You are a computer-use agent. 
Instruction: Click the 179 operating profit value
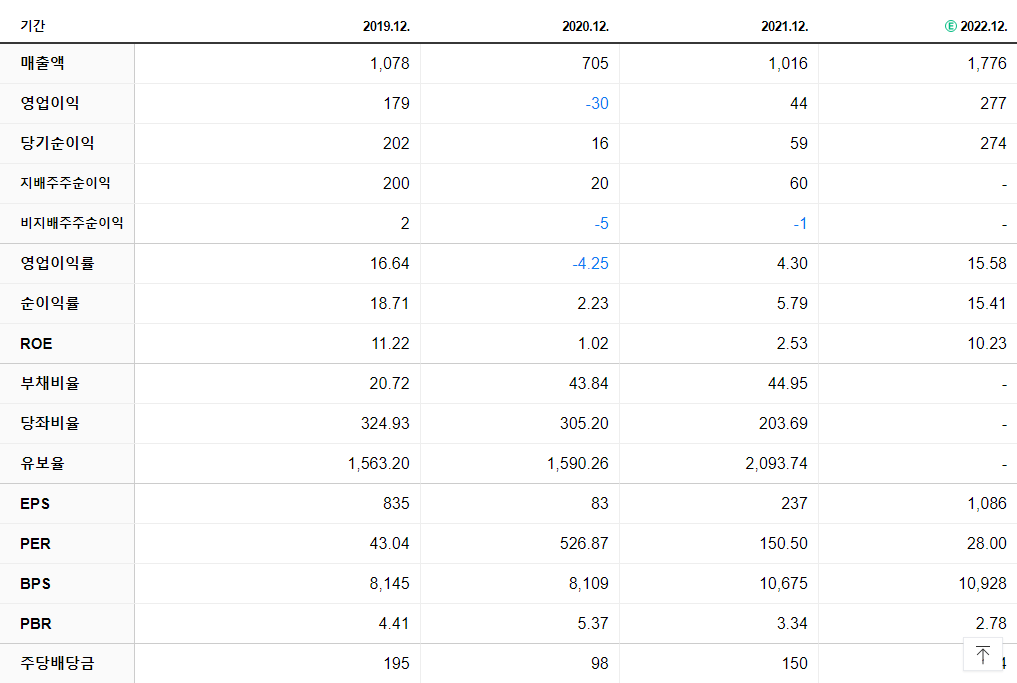(x=396, y=104)
